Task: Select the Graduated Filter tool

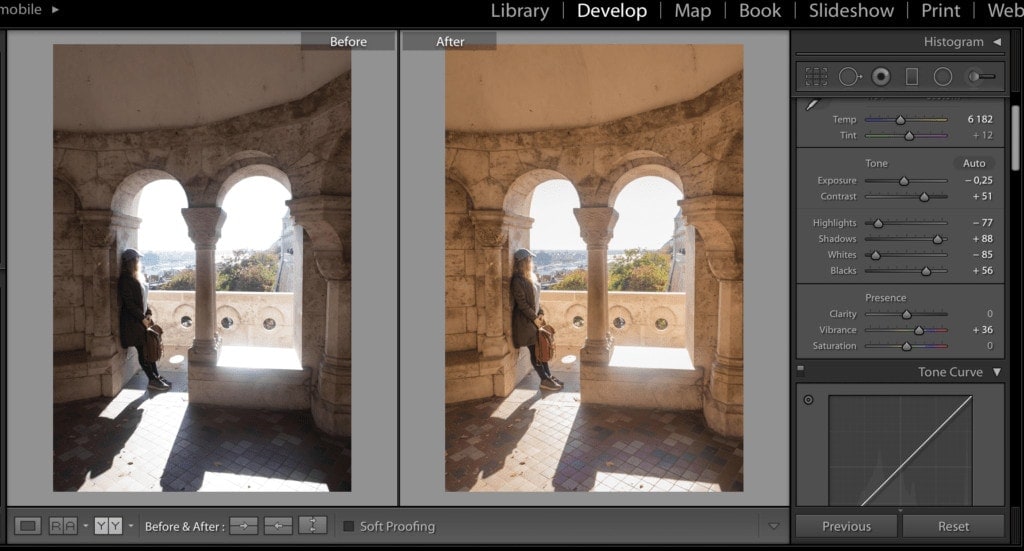Action: [912, 76]
